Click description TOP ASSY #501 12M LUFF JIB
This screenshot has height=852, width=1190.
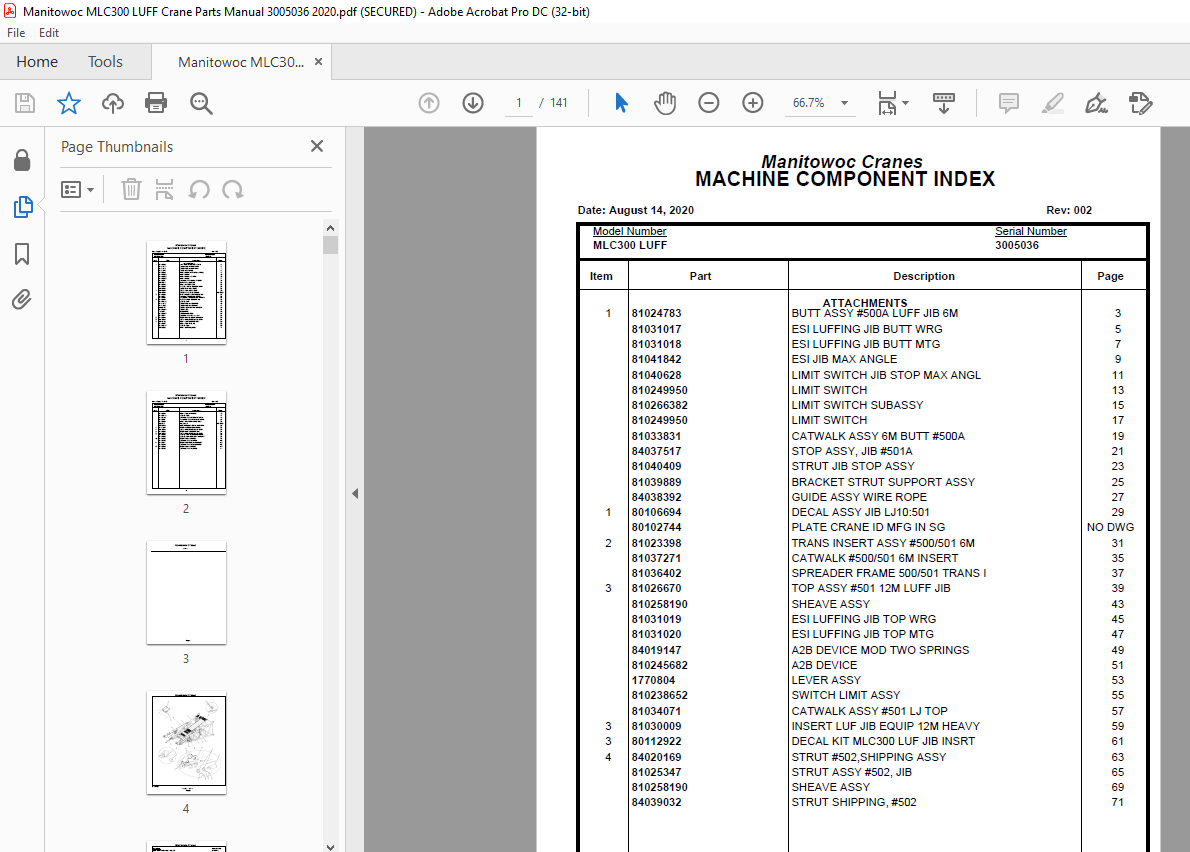(x=870, y=588)
